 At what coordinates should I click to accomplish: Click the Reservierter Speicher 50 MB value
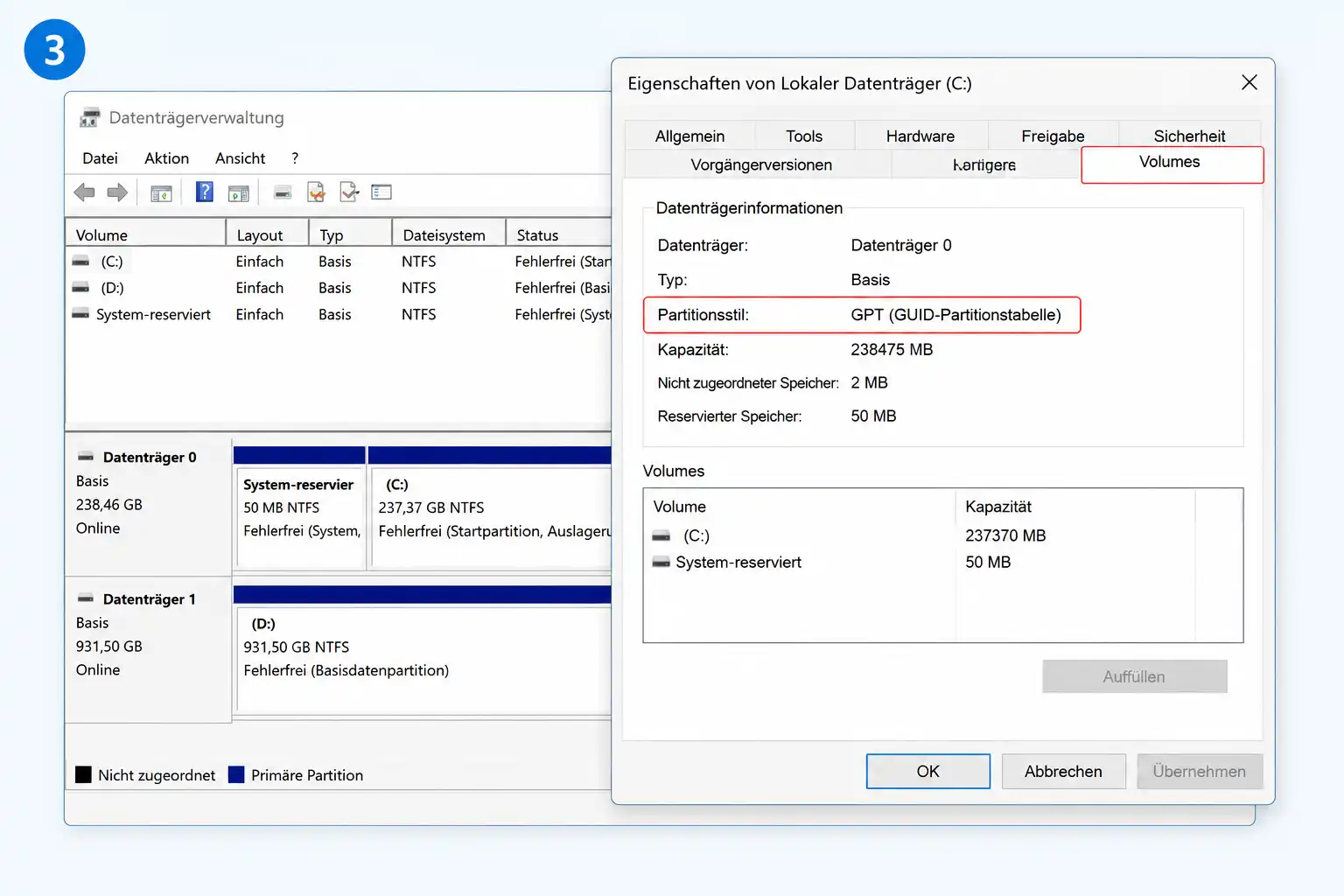(873, 416)
